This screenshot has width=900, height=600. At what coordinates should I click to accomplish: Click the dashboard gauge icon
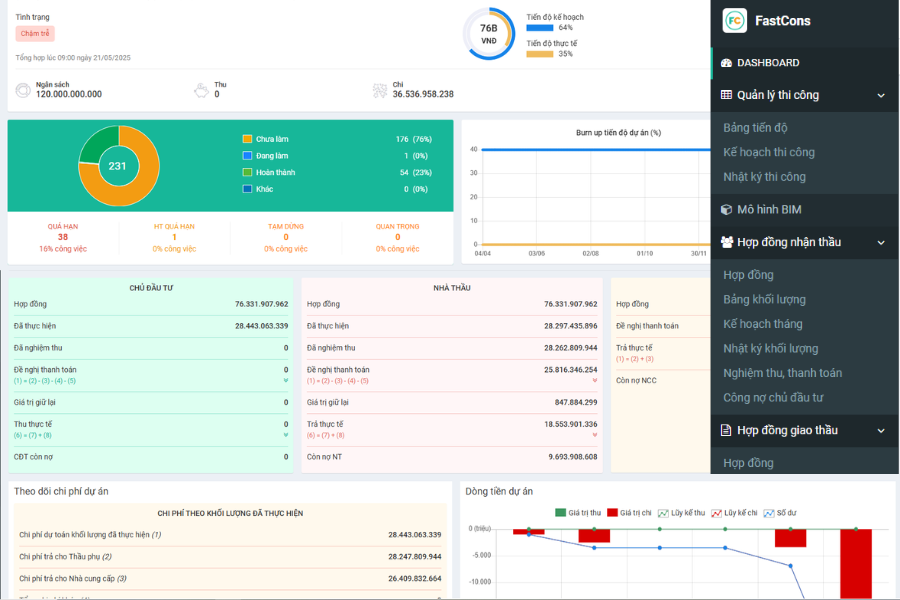point(726,63)
